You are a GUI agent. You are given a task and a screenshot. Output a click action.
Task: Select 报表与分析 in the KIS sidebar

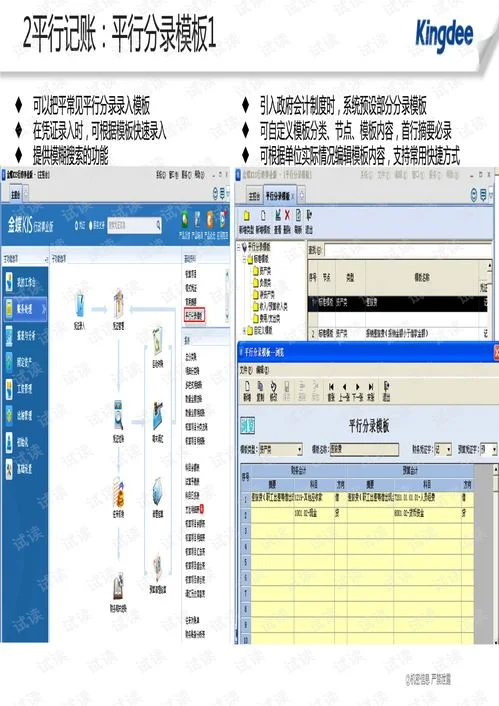point(26,335)
